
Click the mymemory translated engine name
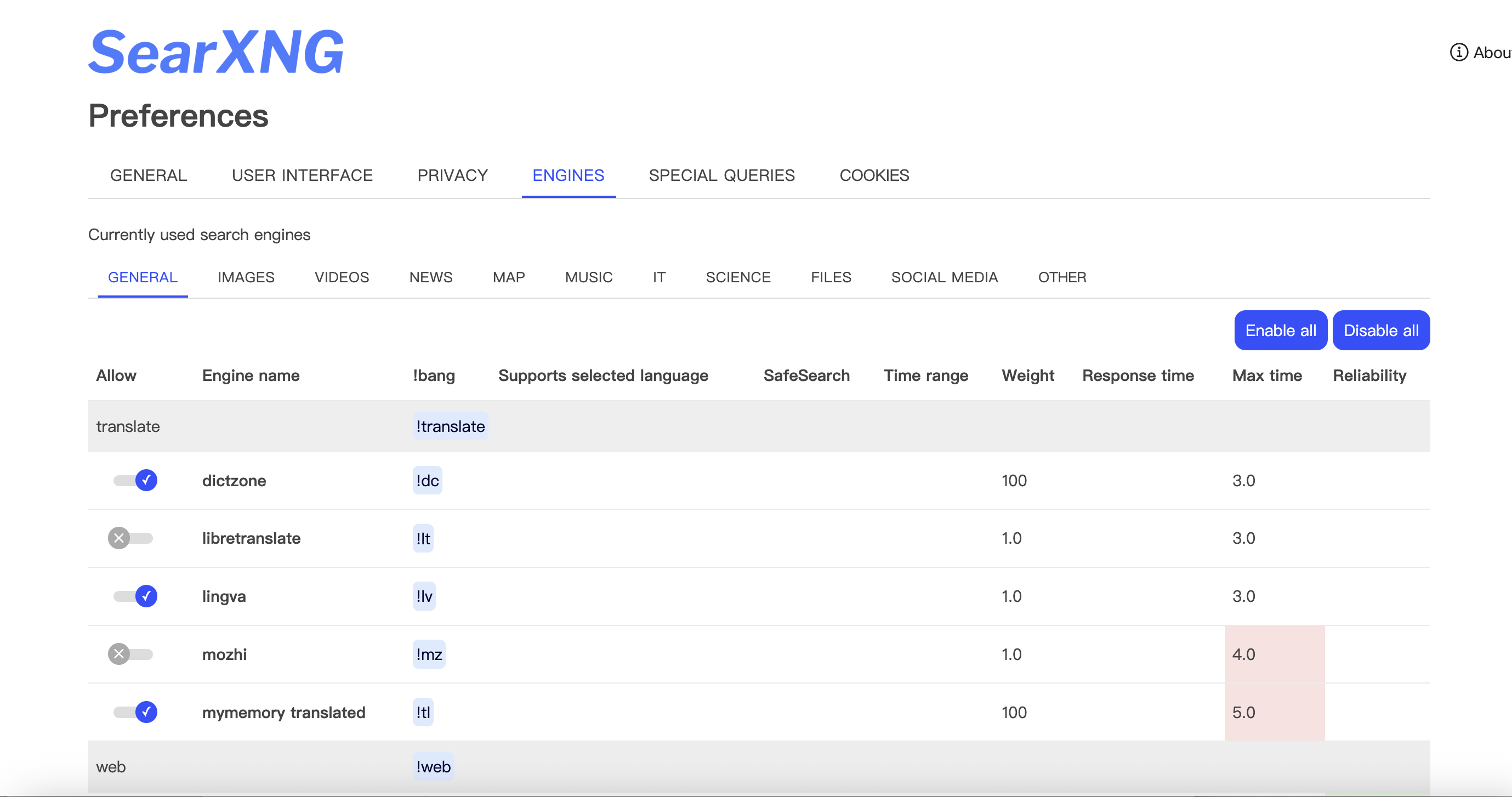(x=283, y=712)
